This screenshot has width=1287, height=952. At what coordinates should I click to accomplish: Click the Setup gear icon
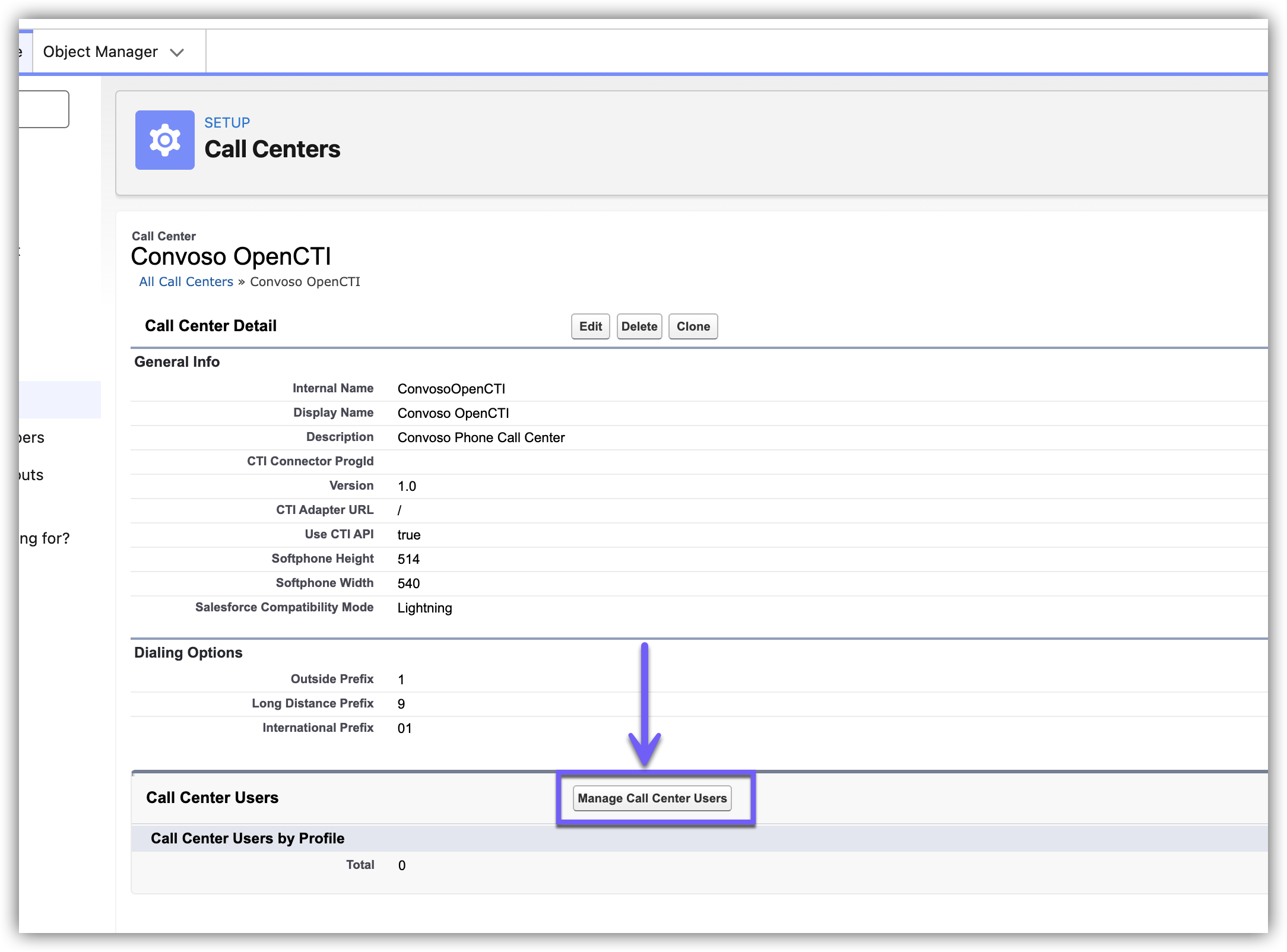(x=164, y=140)
